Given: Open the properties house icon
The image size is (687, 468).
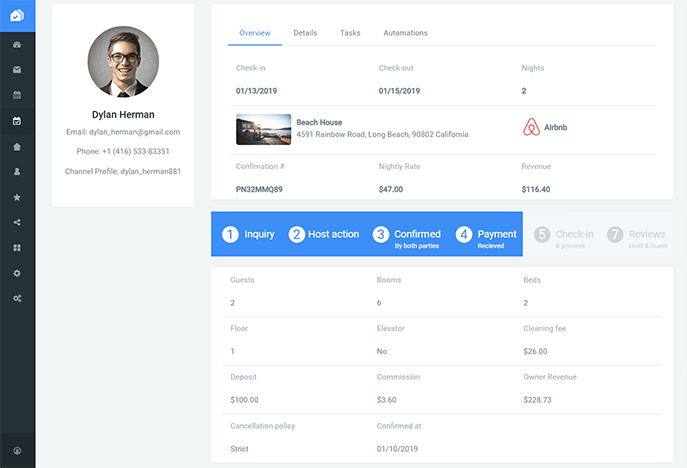Looking at the screenshot, I should pyautogui.click(x=17, y=147).
